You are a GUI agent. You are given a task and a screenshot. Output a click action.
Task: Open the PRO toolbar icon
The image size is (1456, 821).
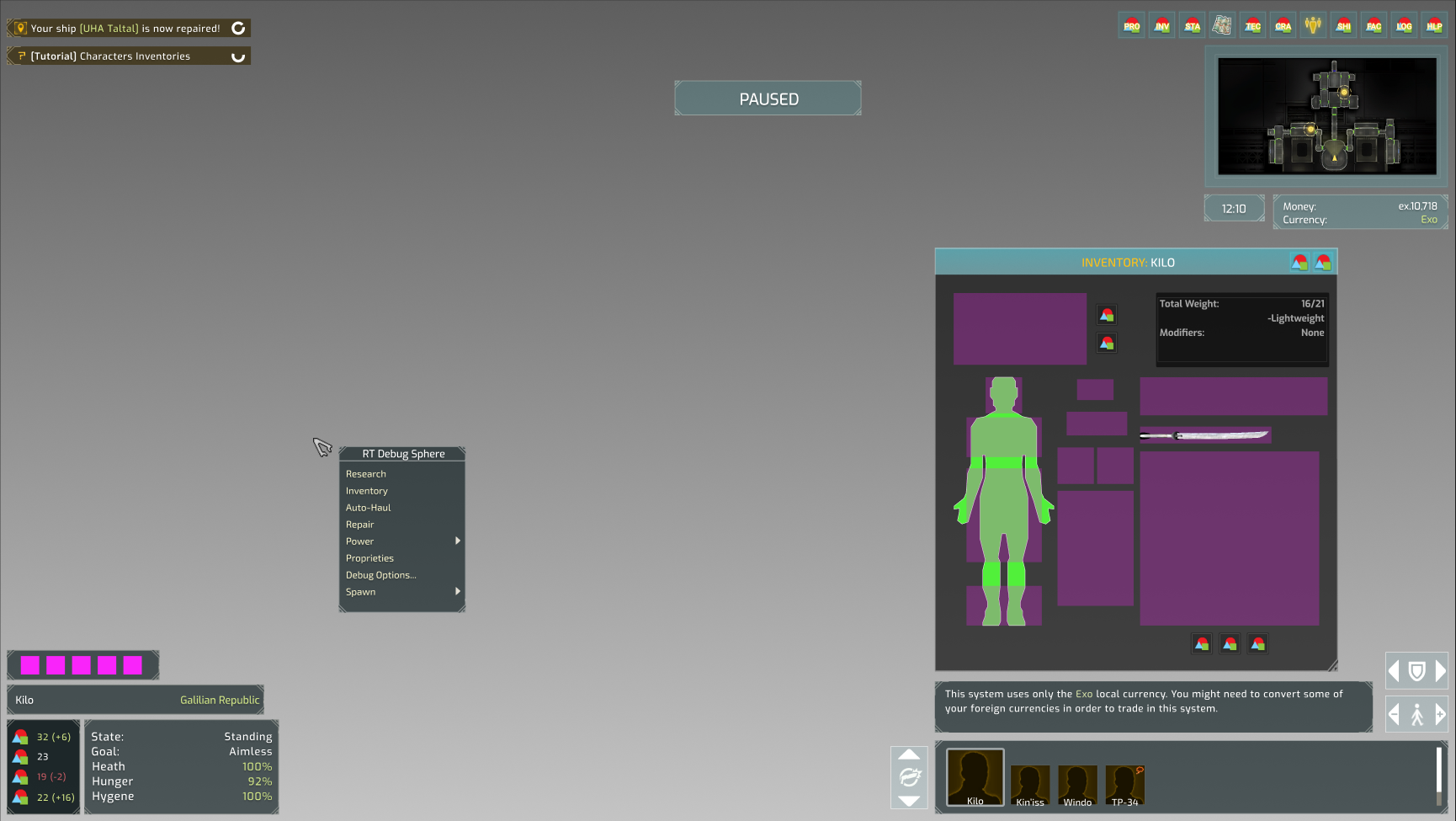1131,25
